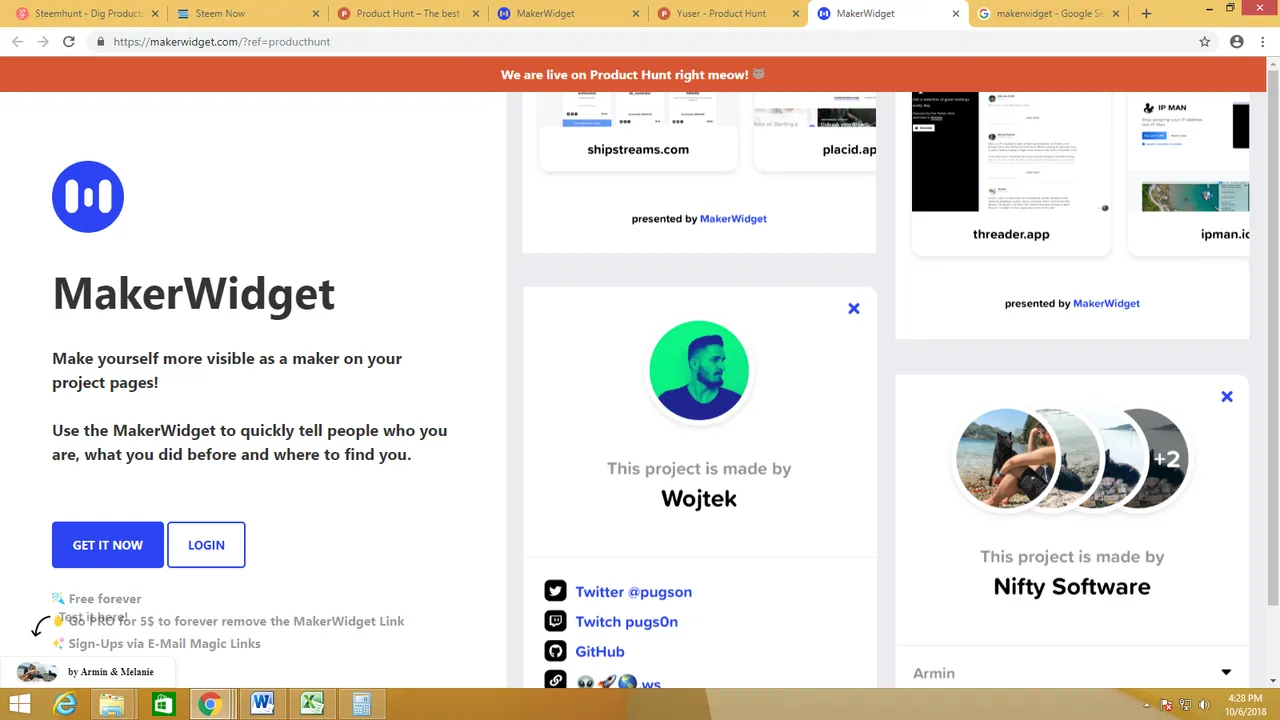Image resolution: width=1280 pixels, height=720 pixels.
Task: Bookmark this page with the star icon
Action: (x=1205, y=42)
